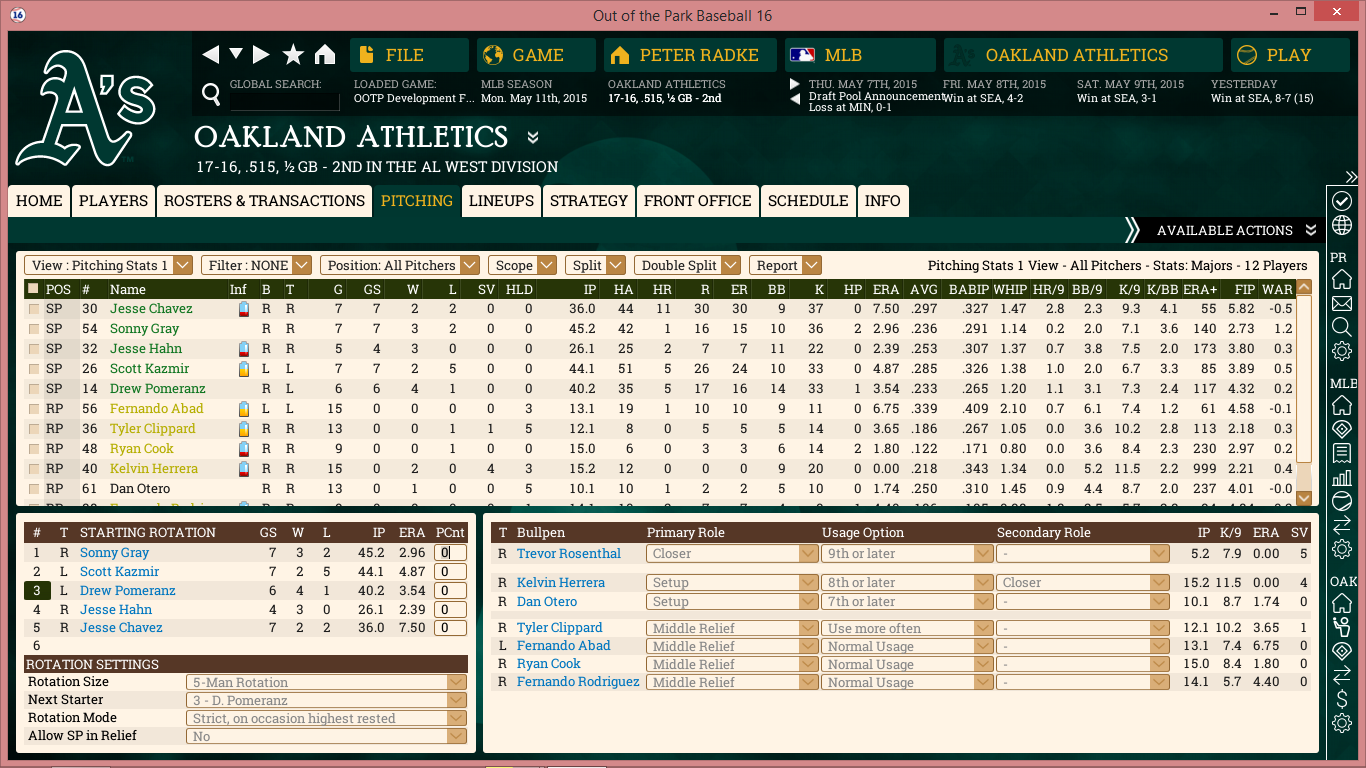Click the star bookmarks icon
Screen dimensions: 1366x768
[x=293, y=55]
